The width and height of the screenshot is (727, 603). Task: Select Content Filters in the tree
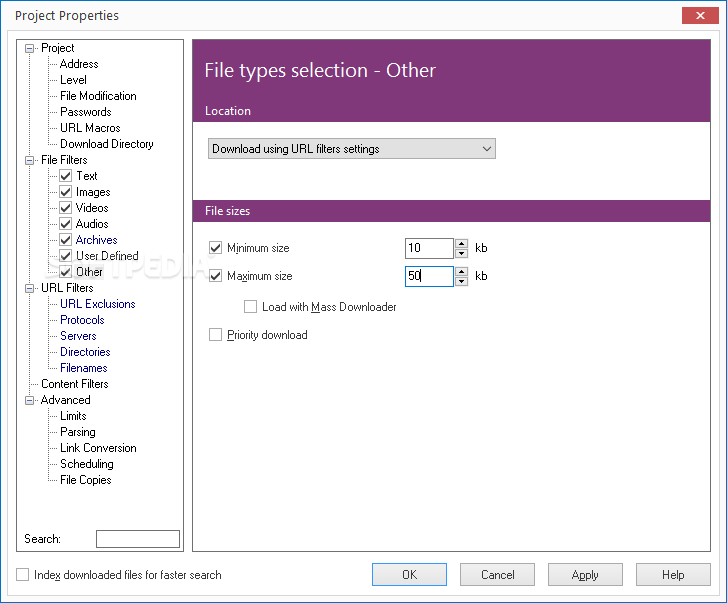[74, 384]
